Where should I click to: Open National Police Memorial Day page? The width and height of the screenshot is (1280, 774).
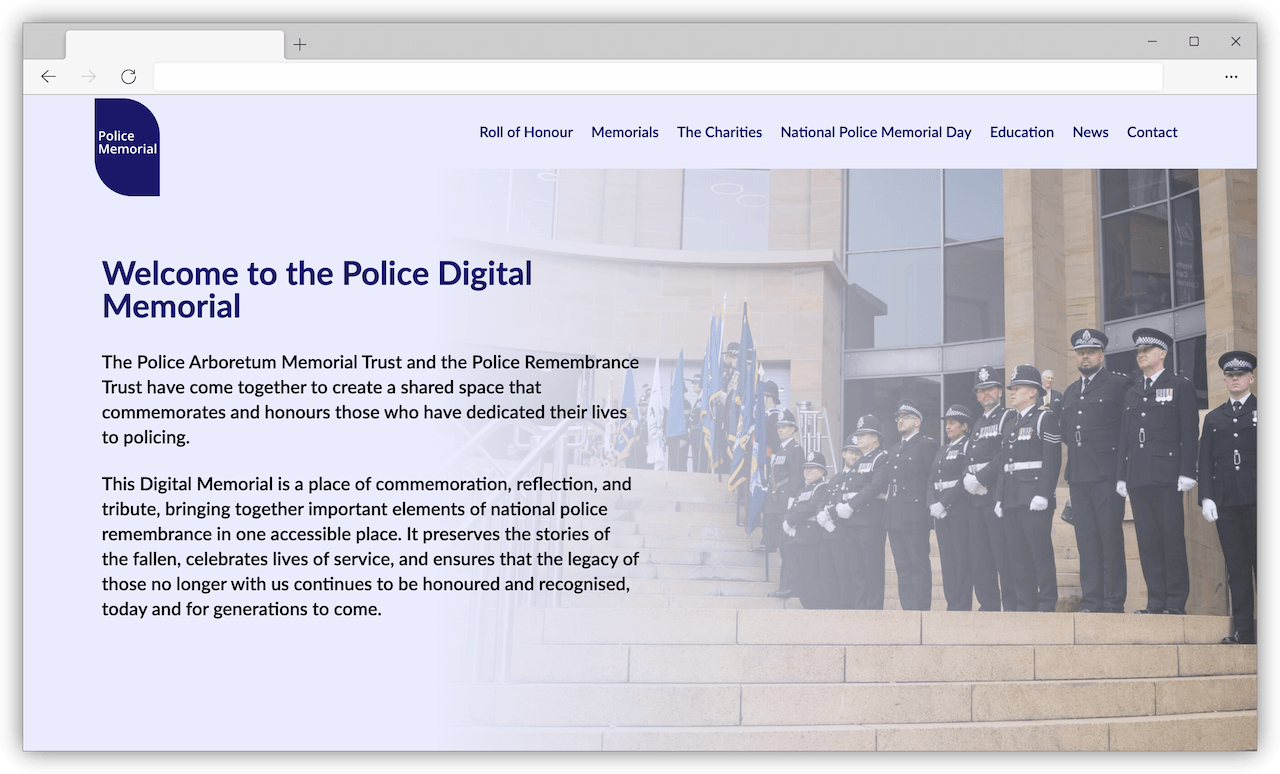click(876, 132)
